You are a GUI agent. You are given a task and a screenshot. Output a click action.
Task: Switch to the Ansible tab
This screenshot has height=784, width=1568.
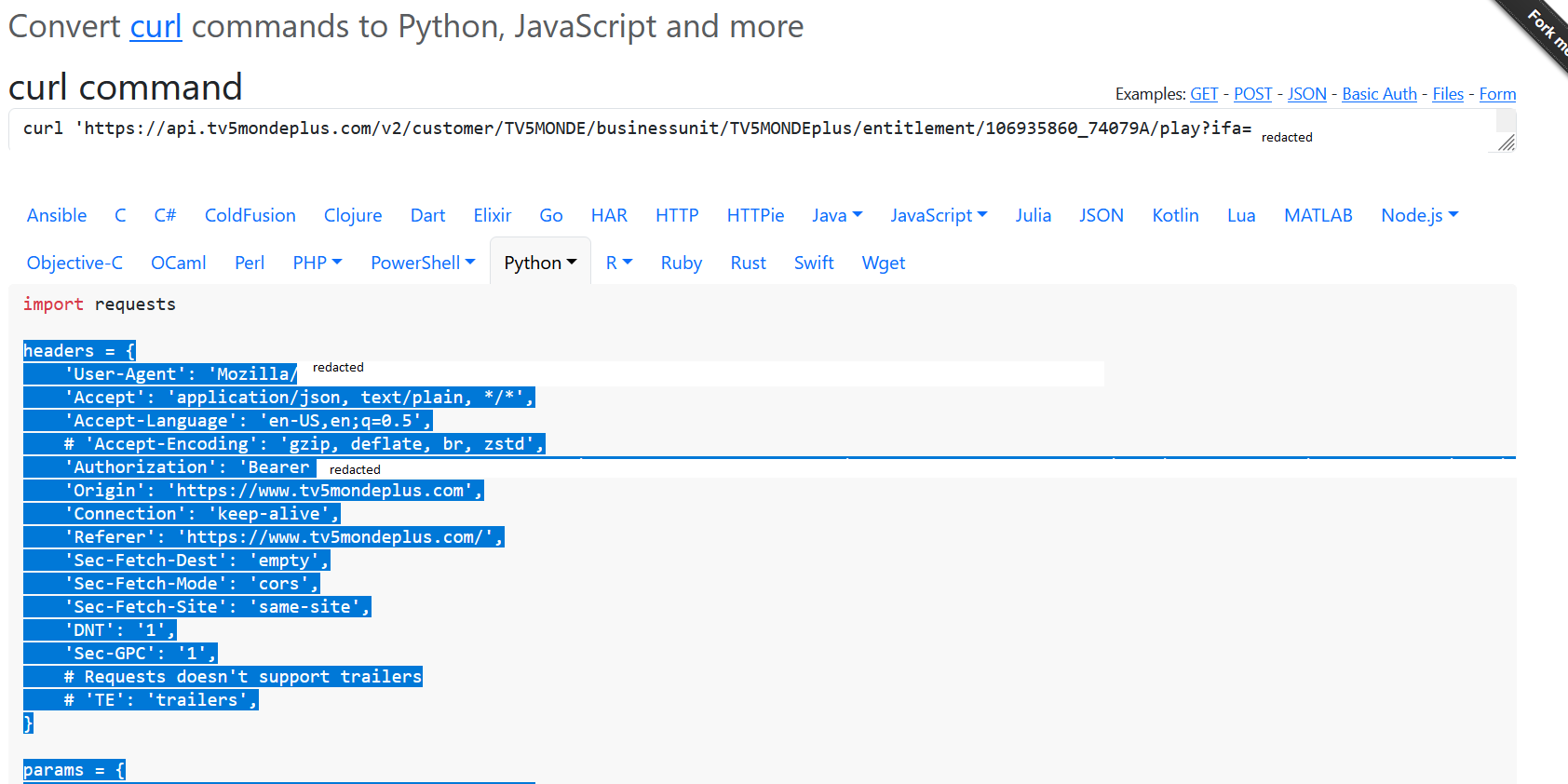pos(57,216)
